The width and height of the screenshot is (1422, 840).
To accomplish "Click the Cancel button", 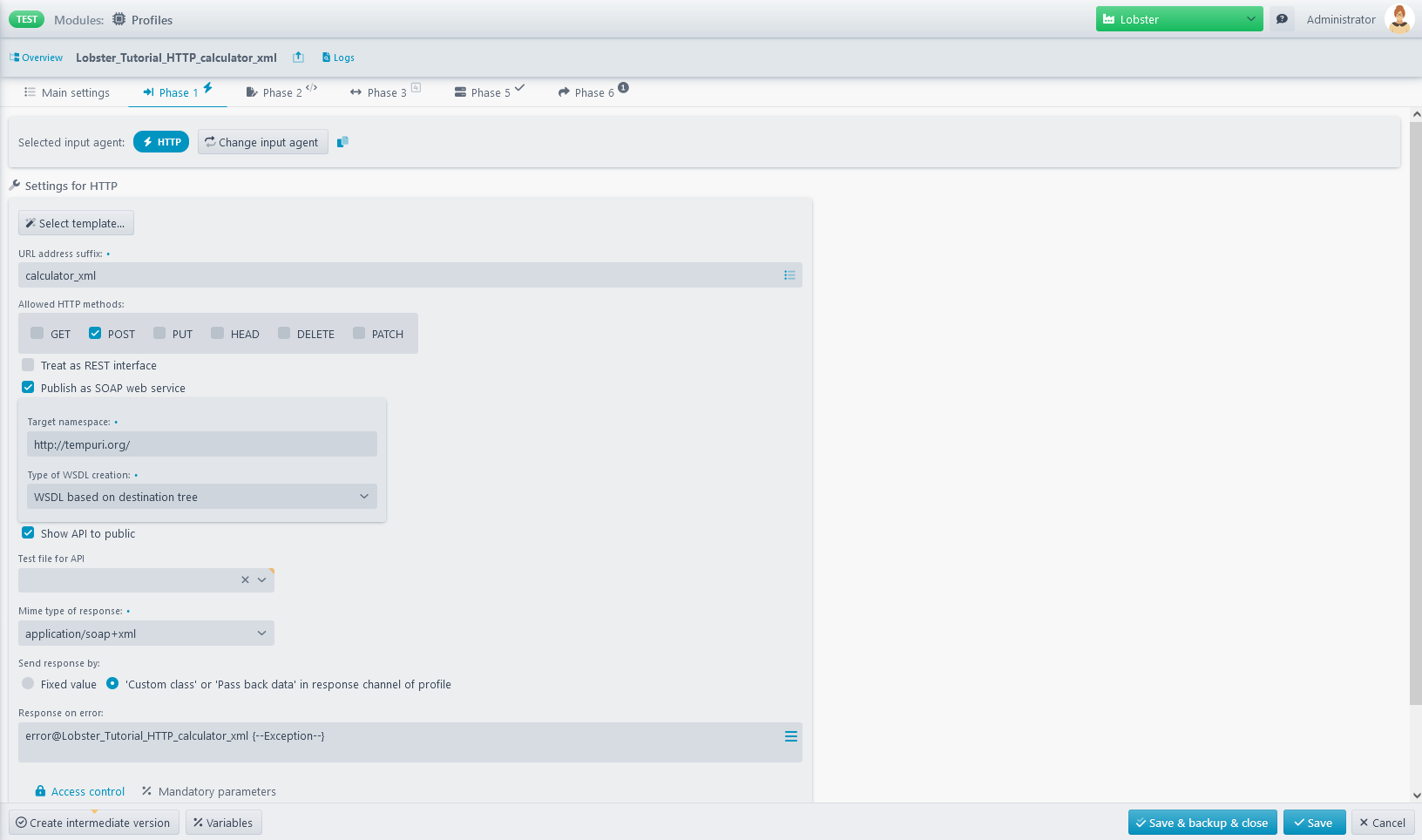I will [x=1383, y=823].
